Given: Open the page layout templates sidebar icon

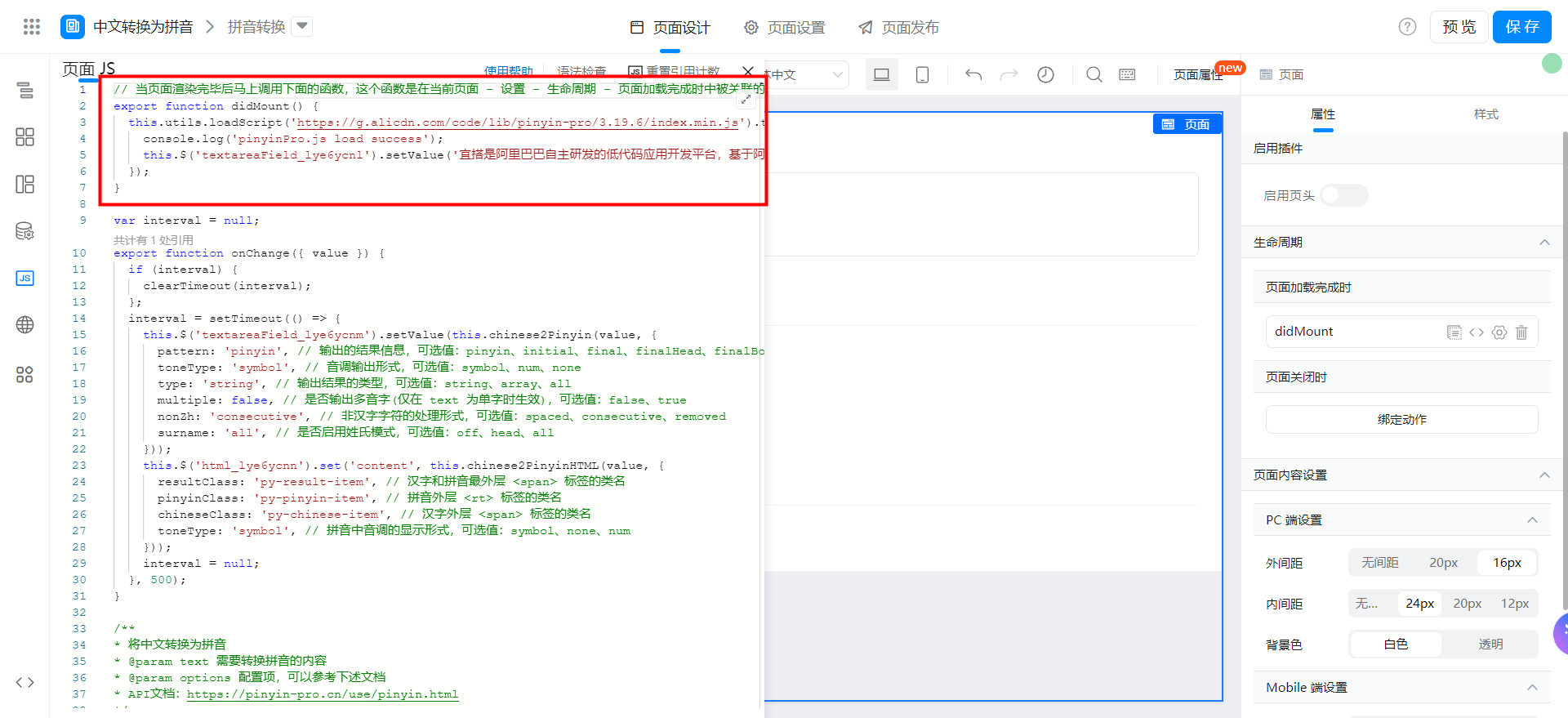Looking at the screenshot, I should (x=25, y=184).
